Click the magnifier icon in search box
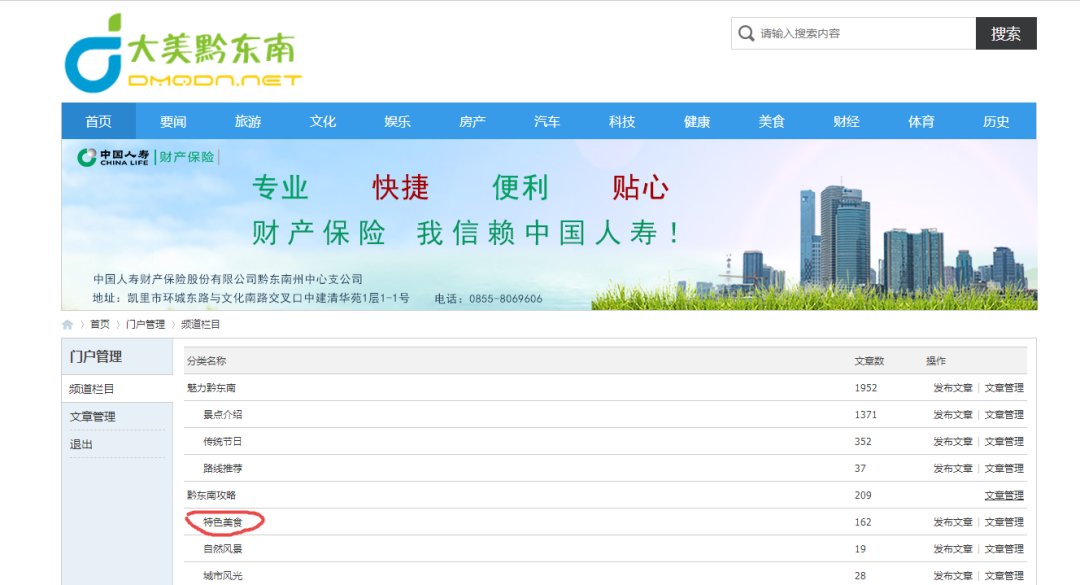This screenshot has width=1080, height=585. tap(746, 33)
